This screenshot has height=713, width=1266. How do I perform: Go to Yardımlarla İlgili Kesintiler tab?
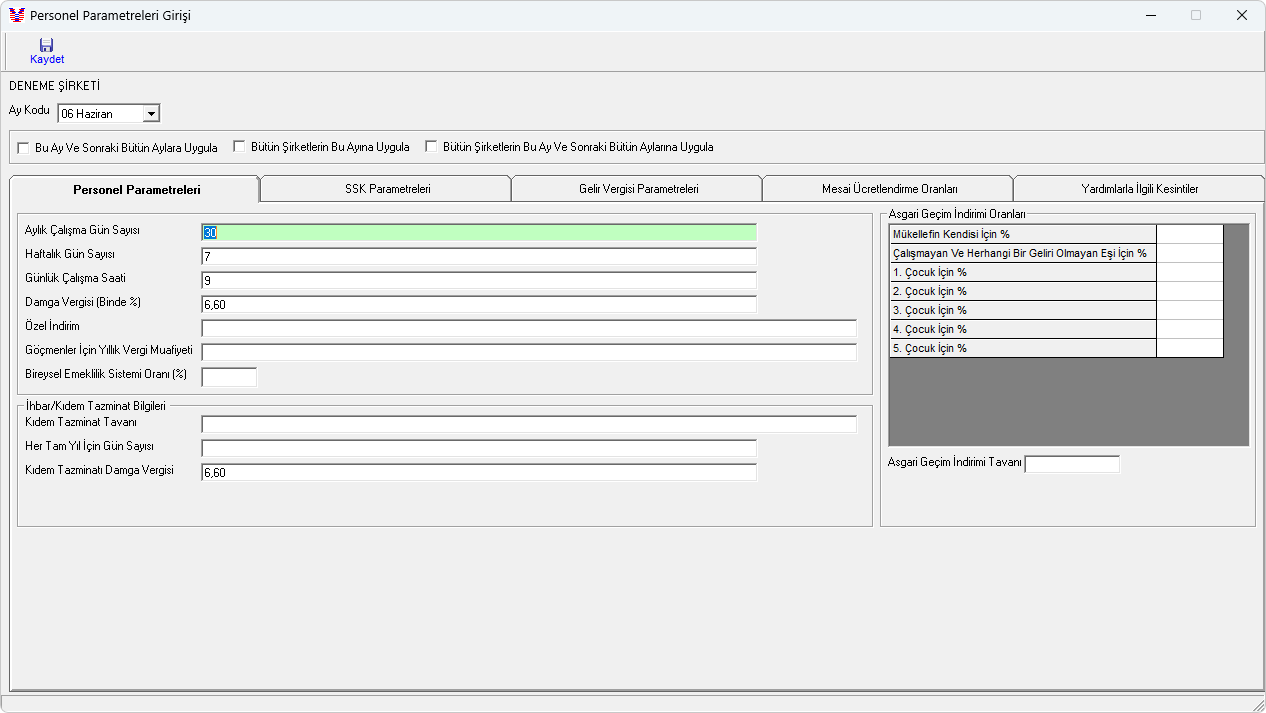pos(1139,189)
